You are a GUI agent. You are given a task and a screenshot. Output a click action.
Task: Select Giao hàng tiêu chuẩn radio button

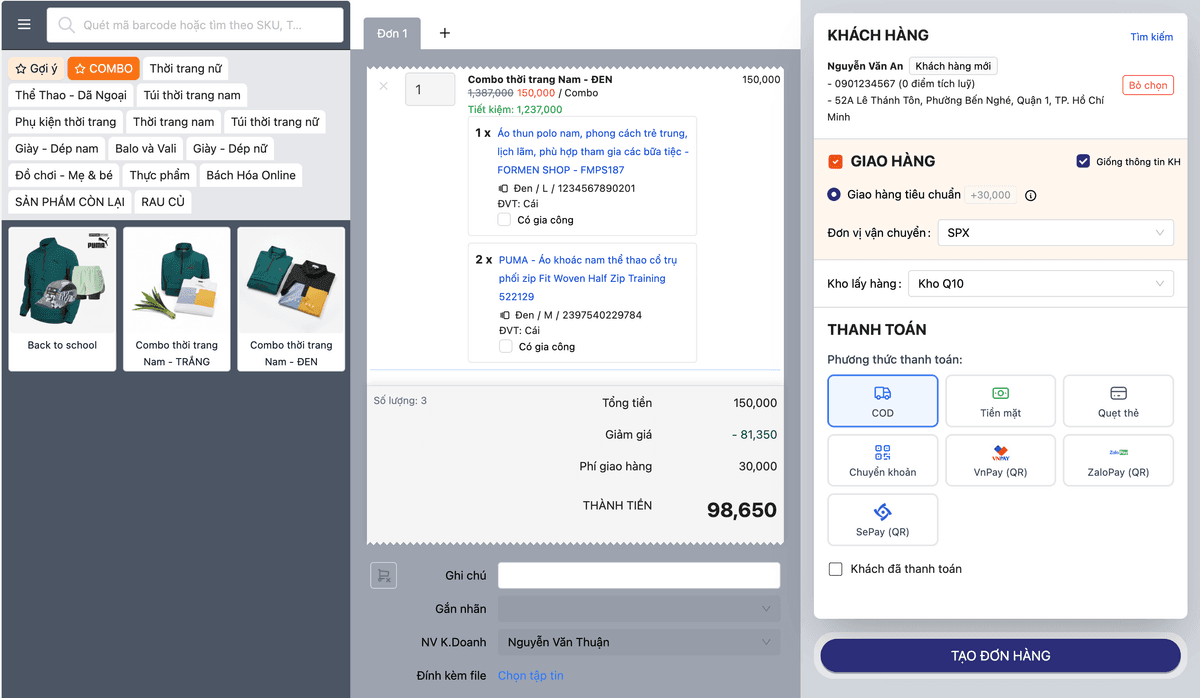[x=835, y=195]
